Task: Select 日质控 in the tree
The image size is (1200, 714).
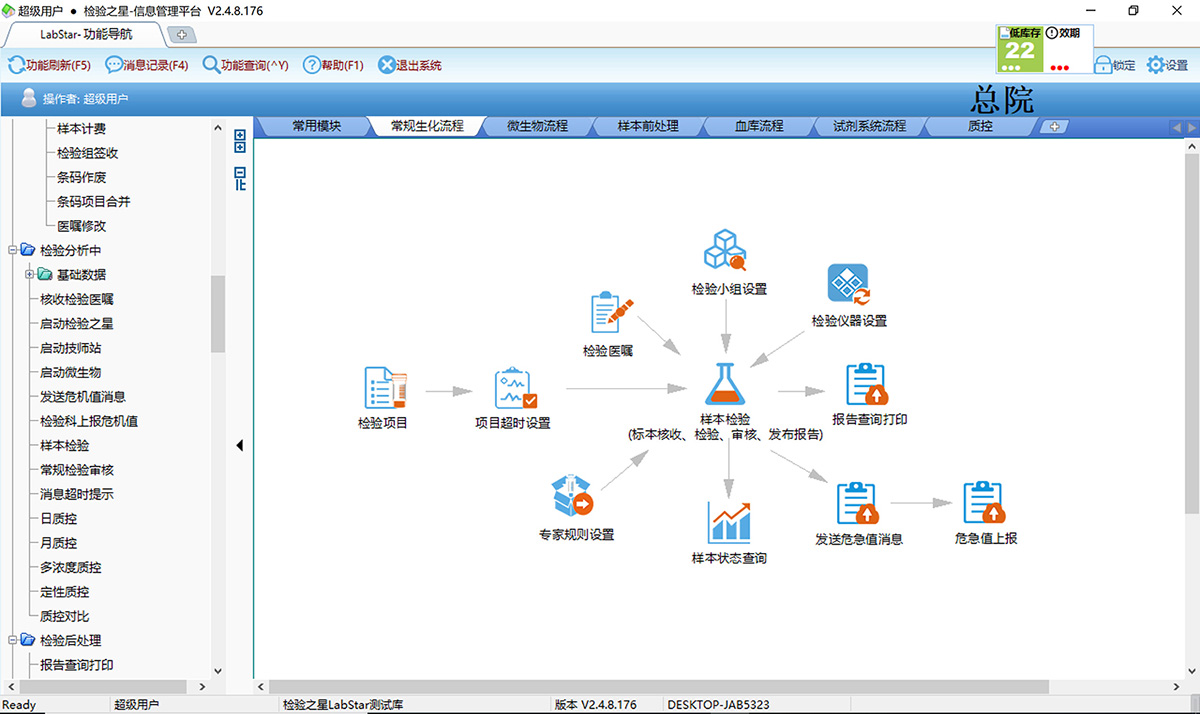Action: point(58,519)
